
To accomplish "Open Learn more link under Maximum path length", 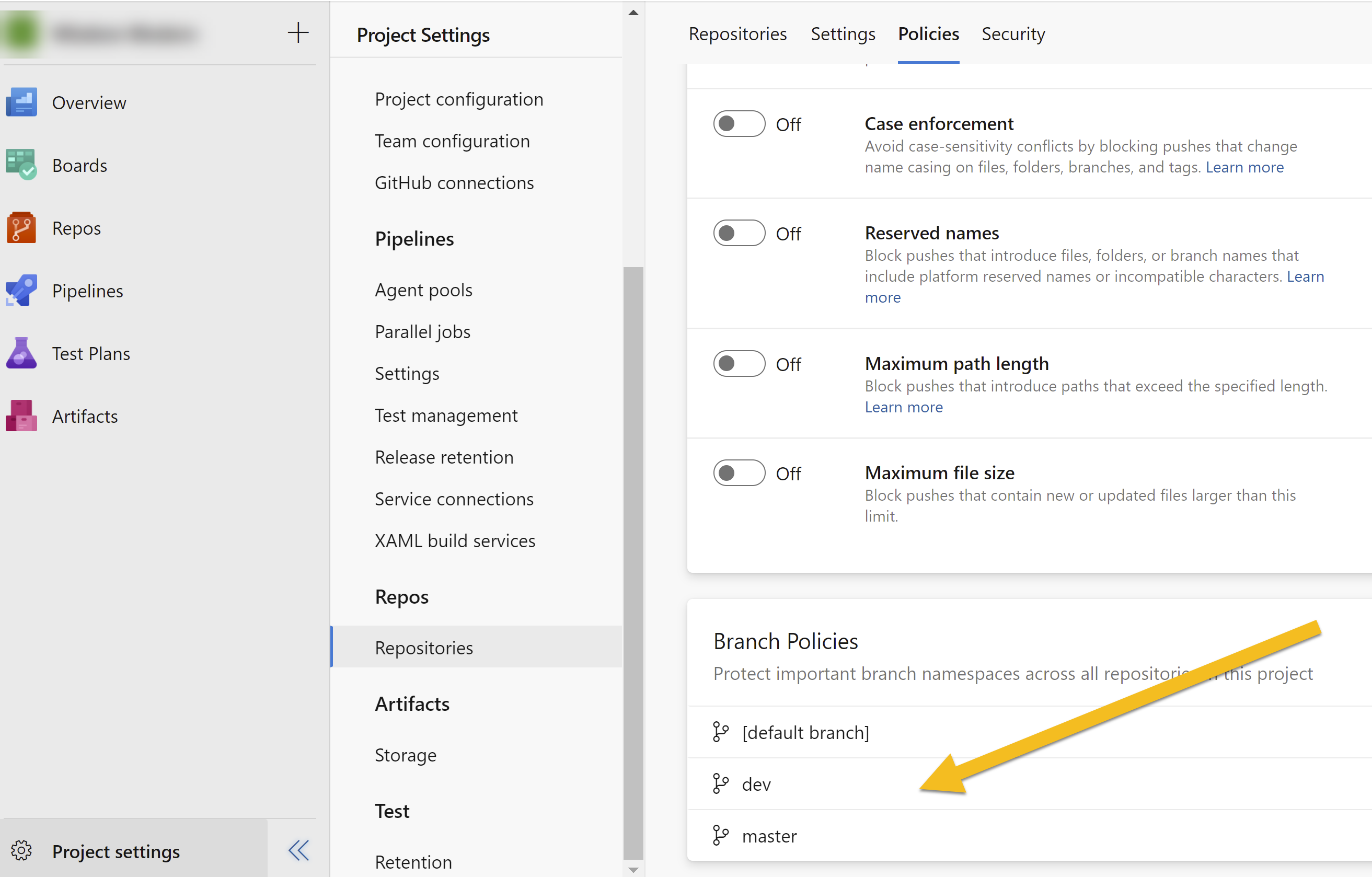I will click(904, 407).
